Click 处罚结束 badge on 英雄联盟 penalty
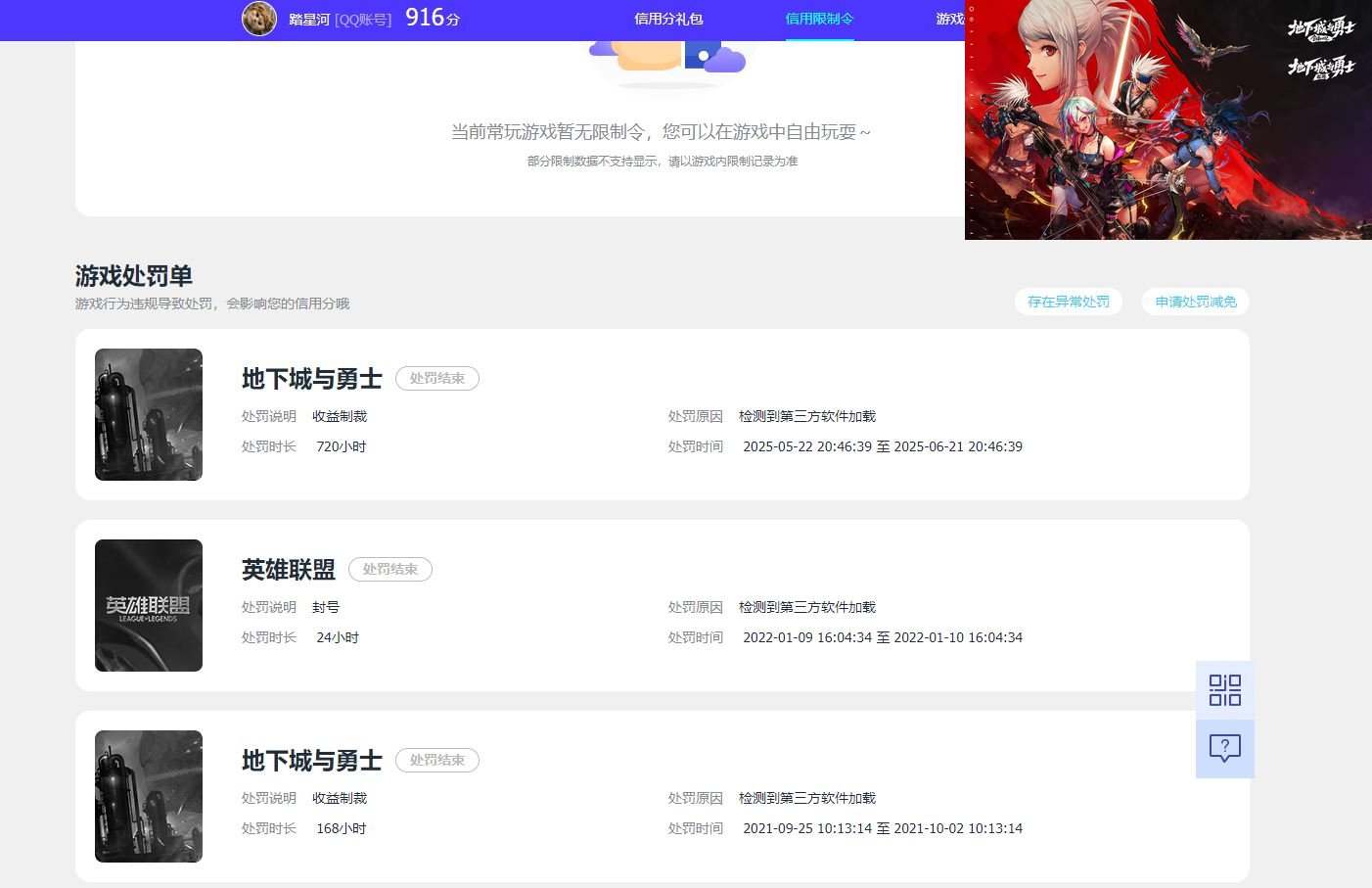Screen dimensions: 1372x888 [390, 569]
